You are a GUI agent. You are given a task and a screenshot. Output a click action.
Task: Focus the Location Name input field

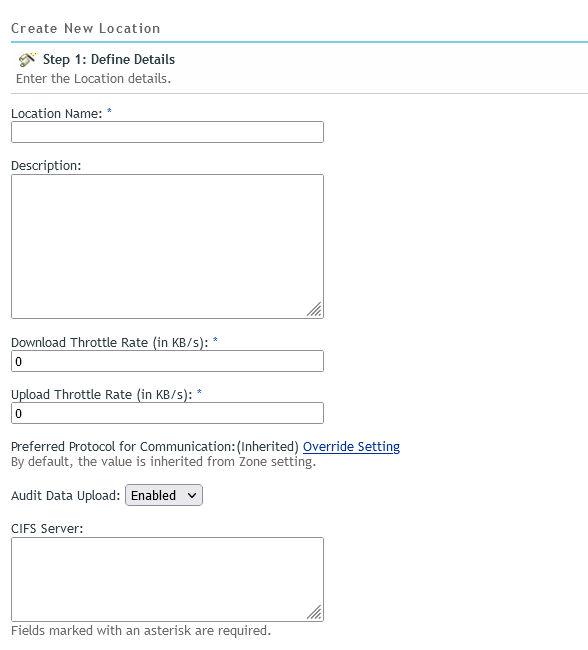click(x=167, y=132)
